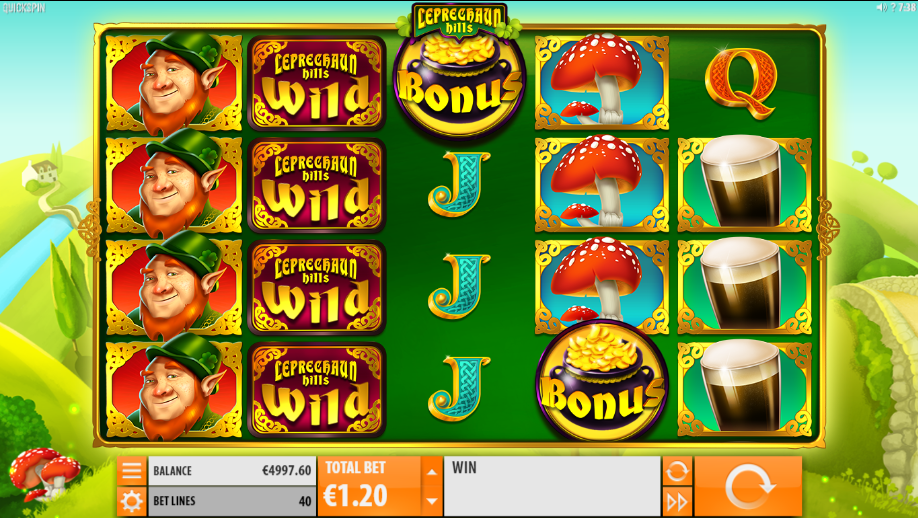Spin the reels with the large spin button

pyautogui.click(x=748, y=486)
